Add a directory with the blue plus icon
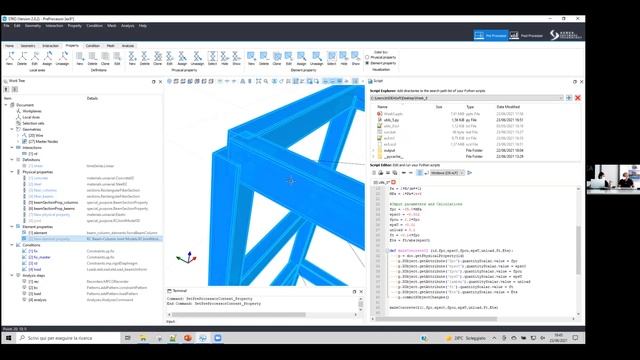The image size is (640, 360). (569, 98)
